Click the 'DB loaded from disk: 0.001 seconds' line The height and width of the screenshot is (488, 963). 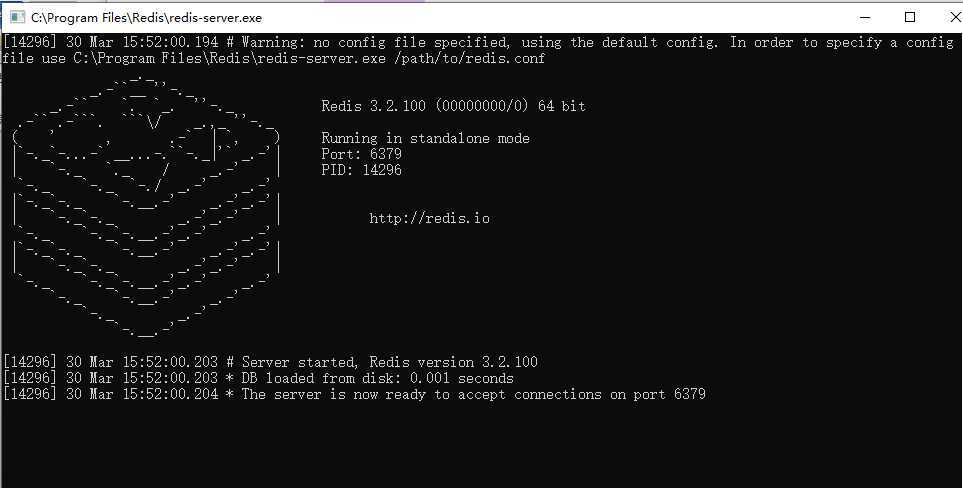coord(258,378)
